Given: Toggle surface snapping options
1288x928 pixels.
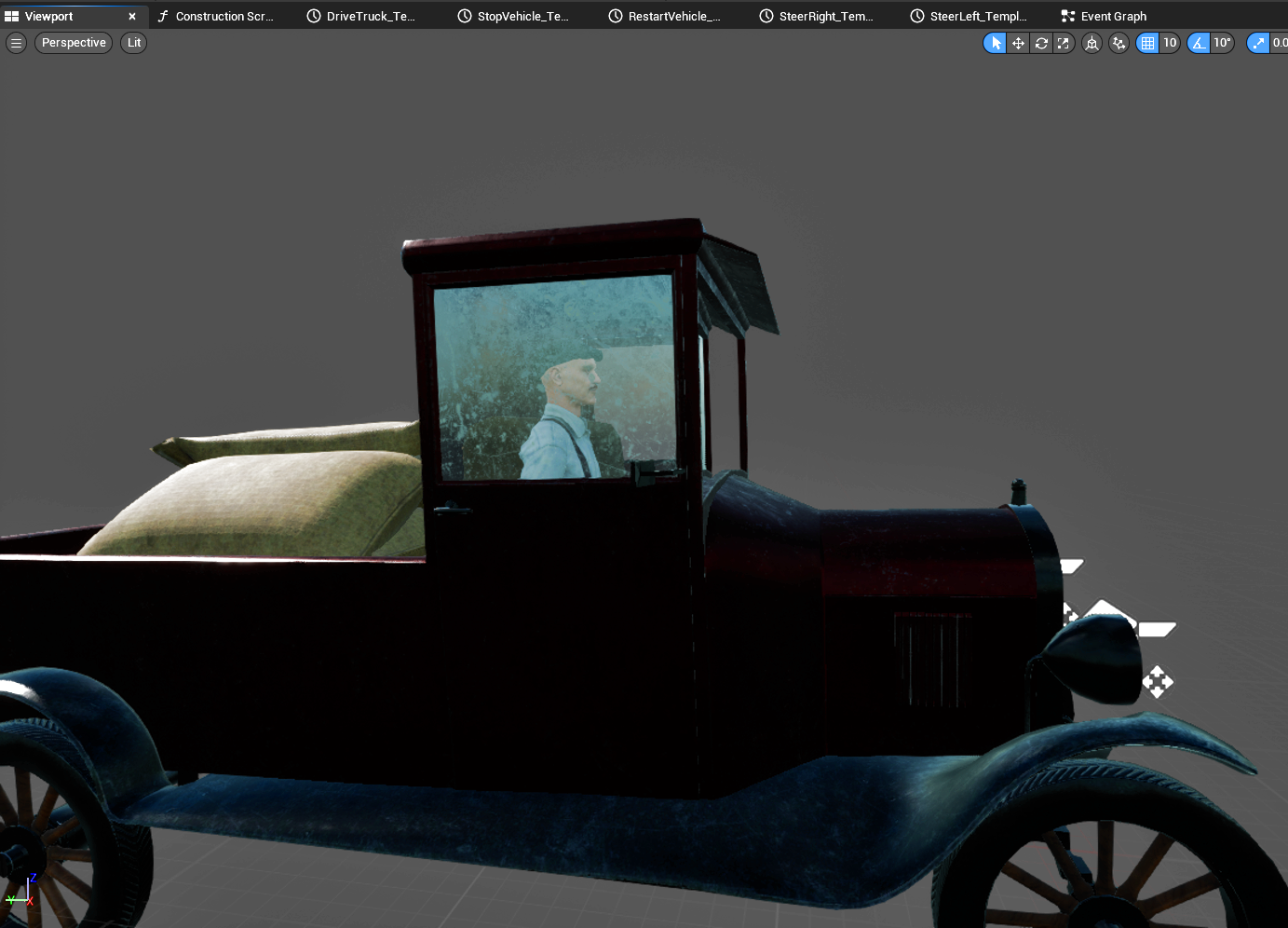Looking at the screenshot, I should tap(1119, 43).
